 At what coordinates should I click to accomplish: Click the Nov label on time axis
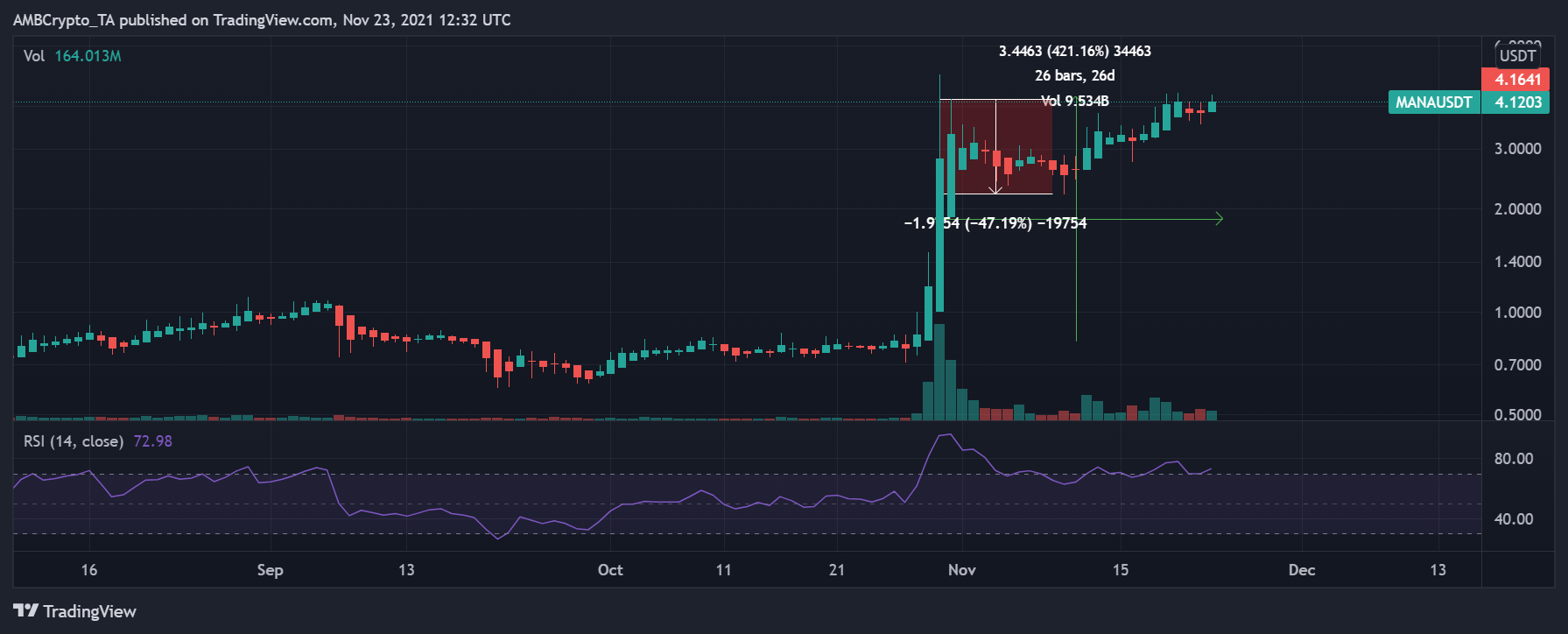coord(961,570)
